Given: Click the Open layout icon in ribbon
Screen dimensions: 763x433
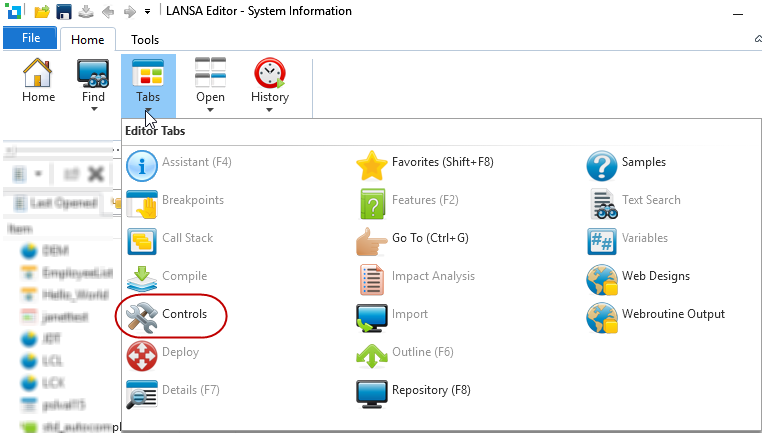Looking at the screenshot, I should 210,72.
